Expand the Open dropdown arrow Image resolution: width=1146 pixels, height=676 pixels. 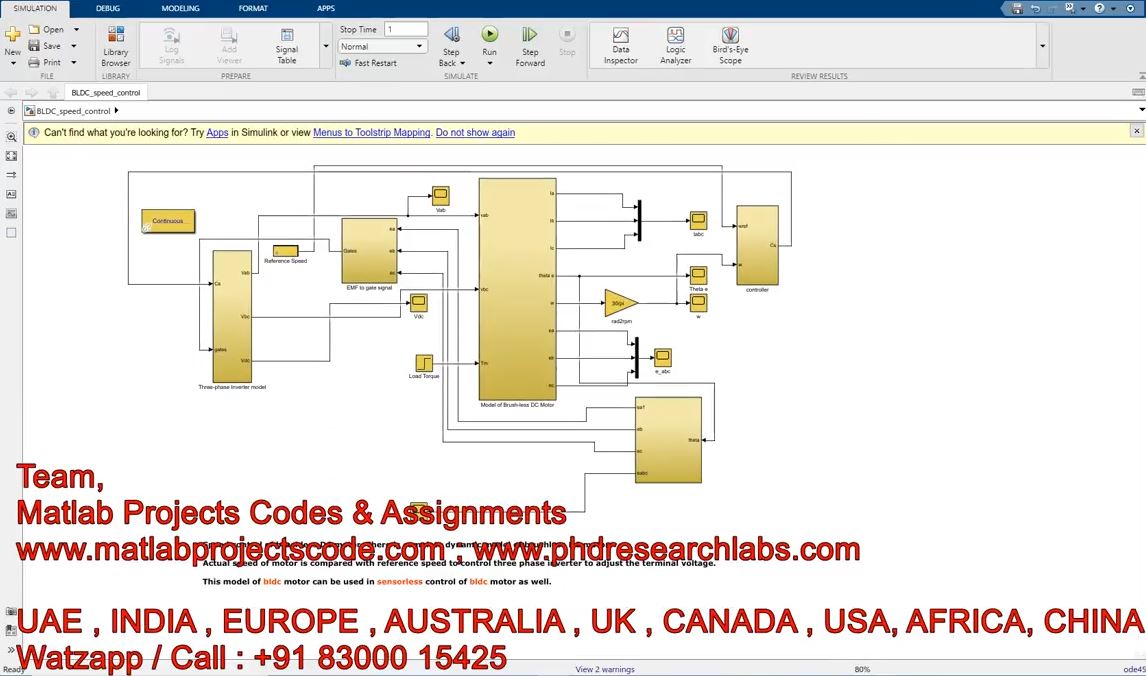pyautogui.click(x=76, y=29)
